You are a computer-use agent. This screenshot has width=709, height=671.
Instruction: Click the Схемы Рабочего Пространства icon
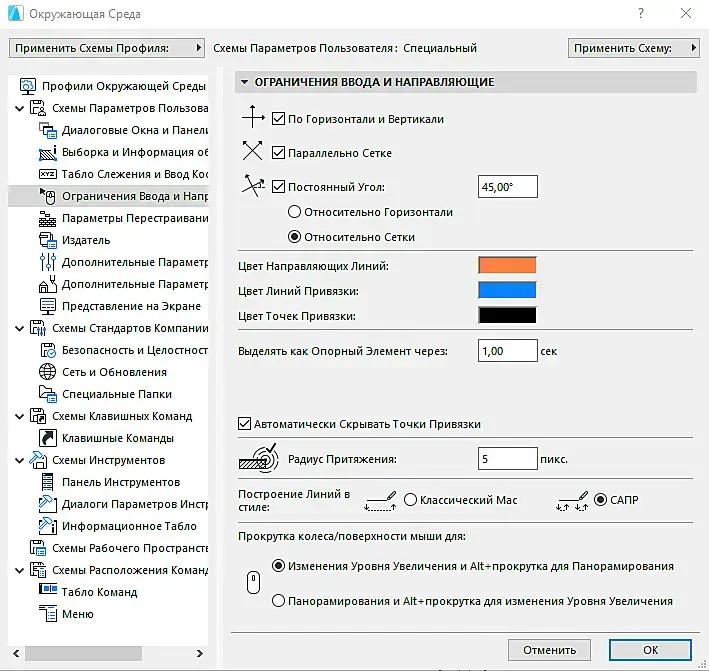click(38, 548)
